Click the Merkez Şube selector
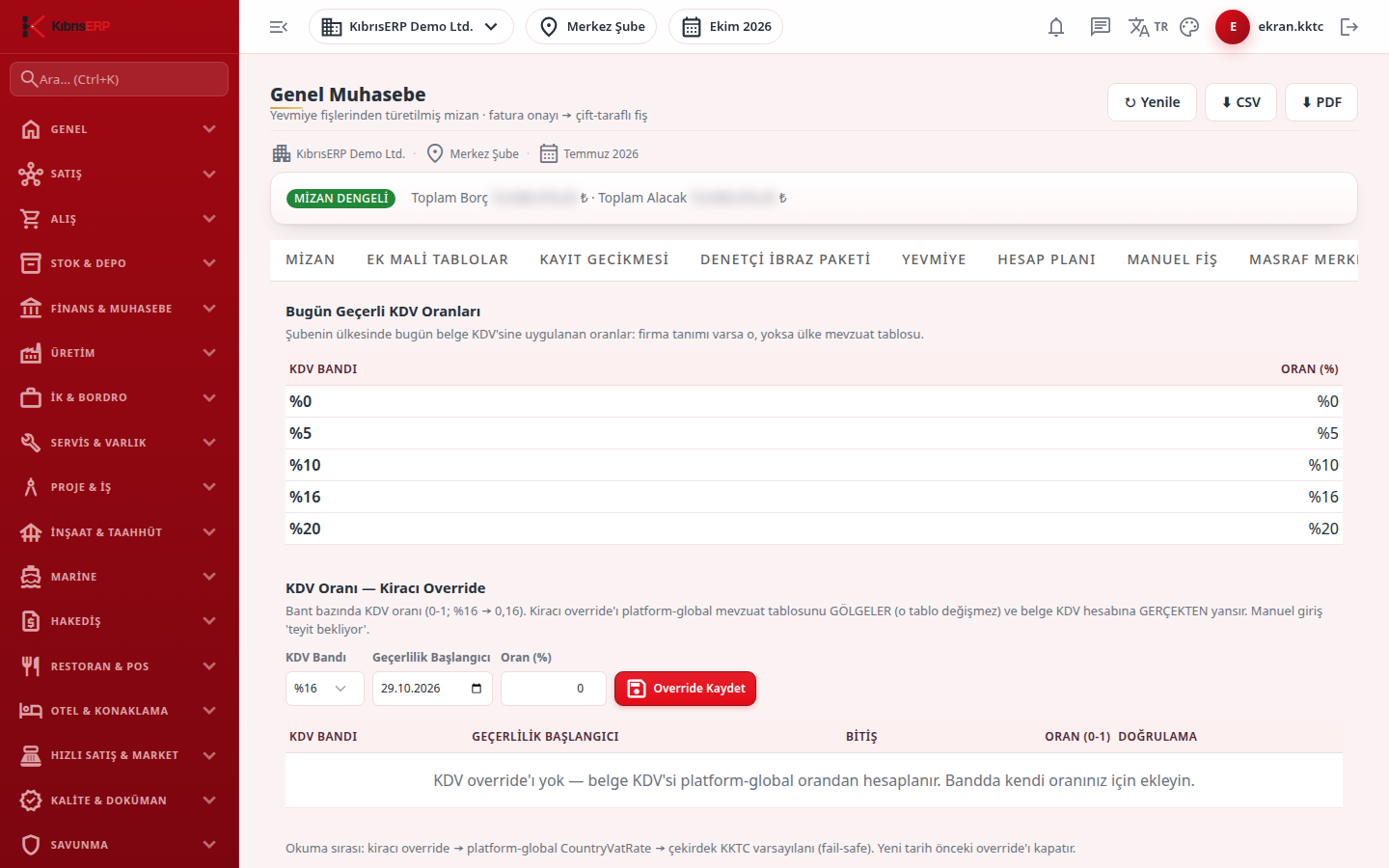The width and height of the screenshot is (1389, 868). click(x=591, y=27)
